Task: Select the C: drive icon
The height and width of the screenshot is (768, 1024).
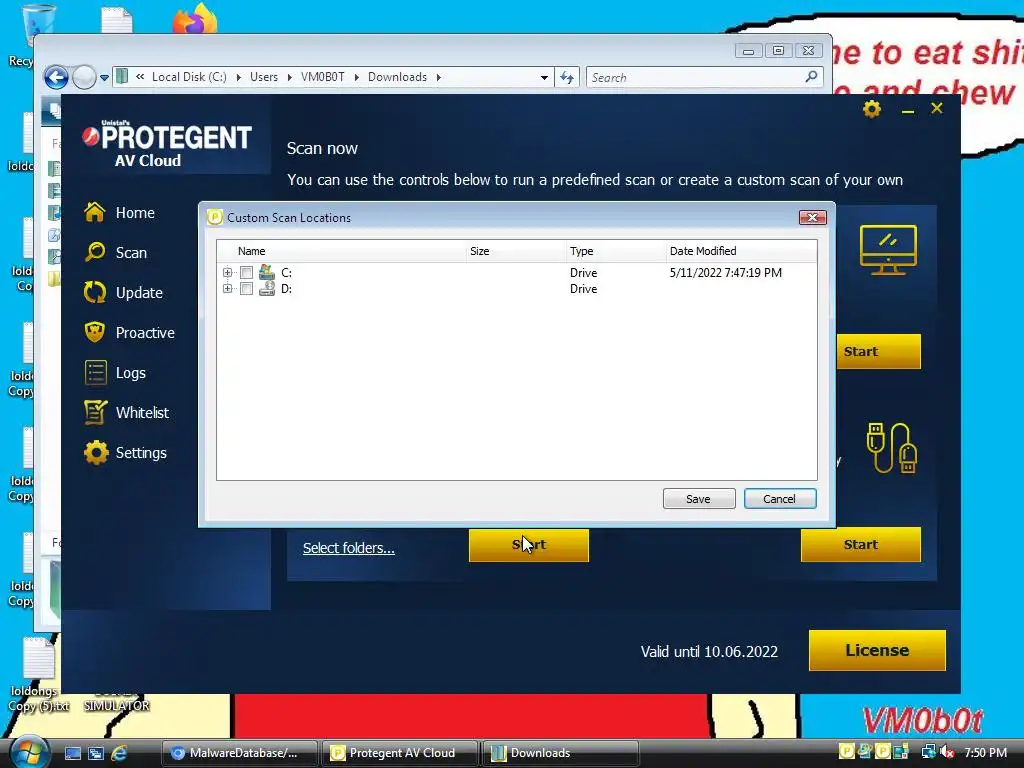Action: (x=266, y=272)
